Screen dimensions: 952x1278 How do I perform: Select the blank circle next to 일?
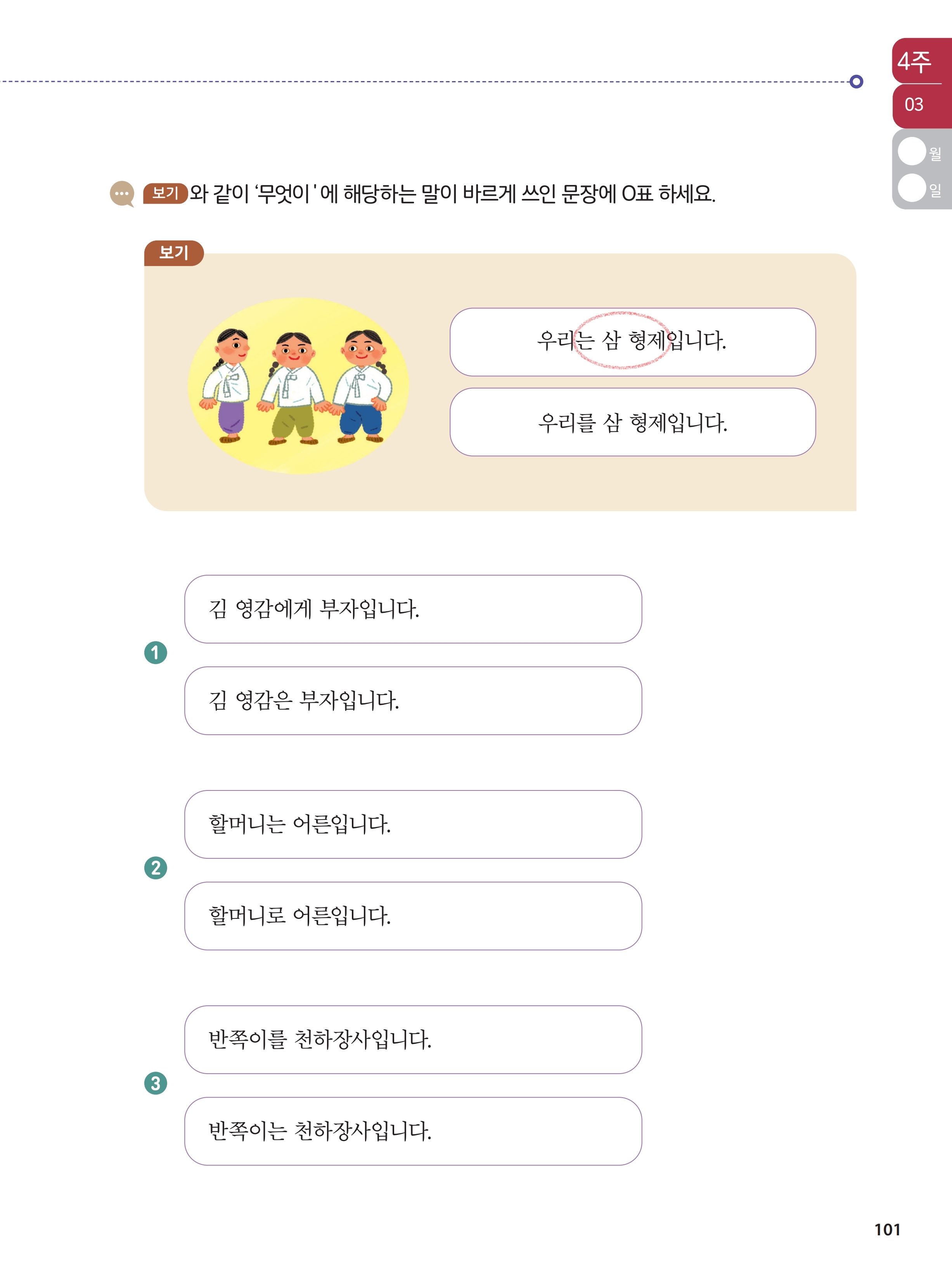(x=912, y=188)
